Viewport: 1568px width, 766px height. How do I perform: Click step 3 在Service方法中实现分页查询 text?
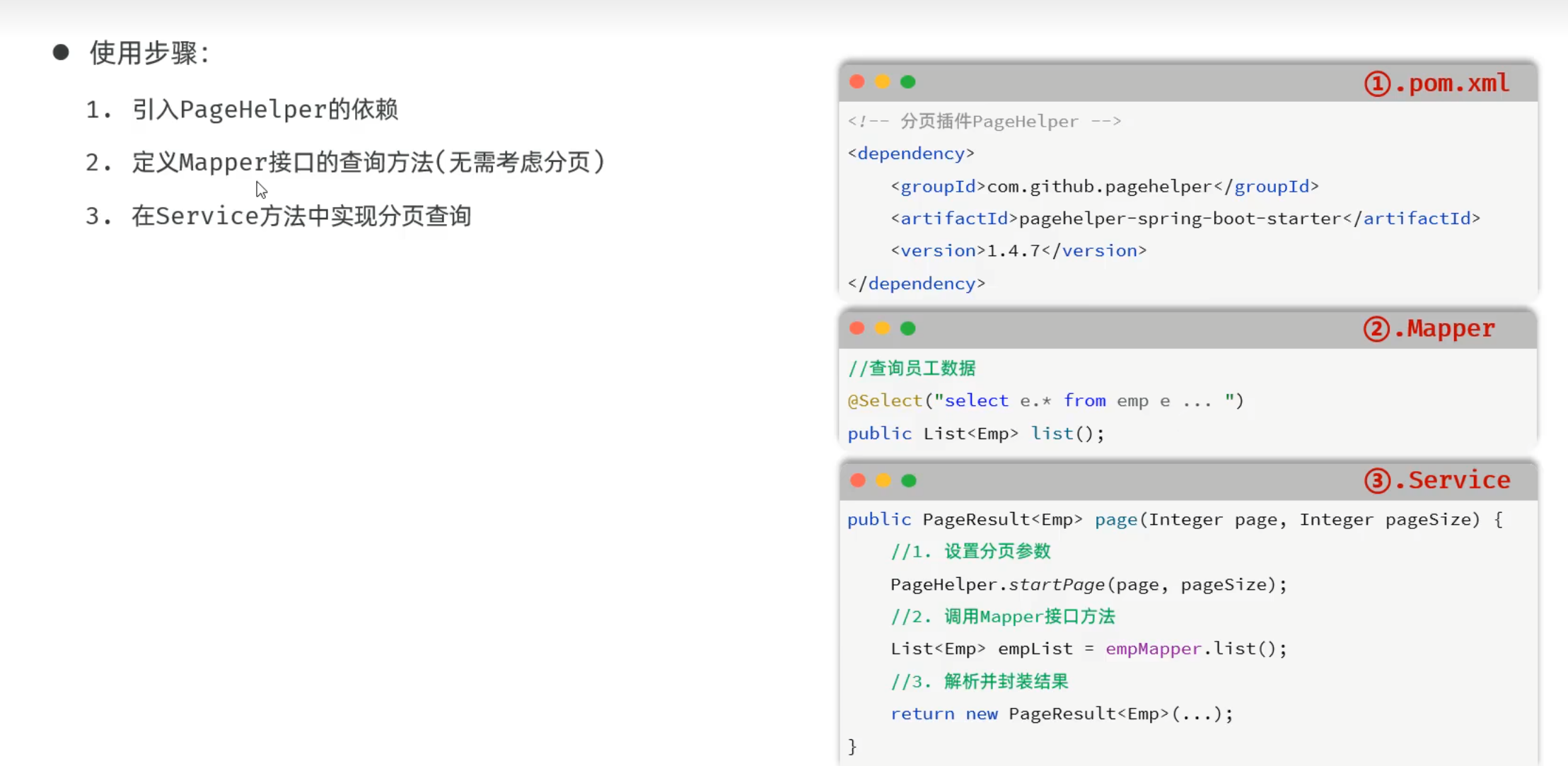[301, 216]
